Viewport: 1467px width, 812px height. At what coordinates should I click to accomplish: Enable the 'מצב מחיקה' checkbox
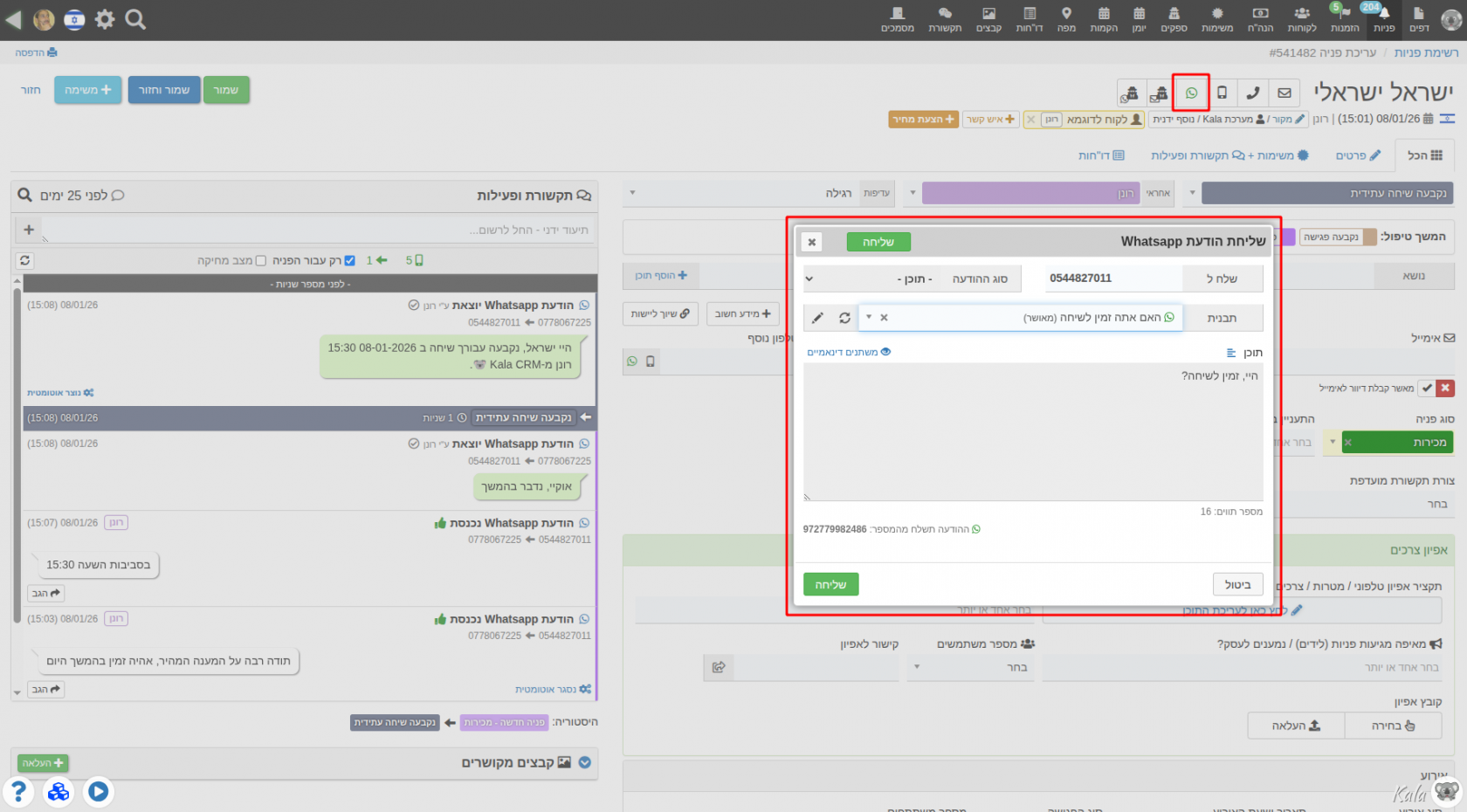(260, 260)
